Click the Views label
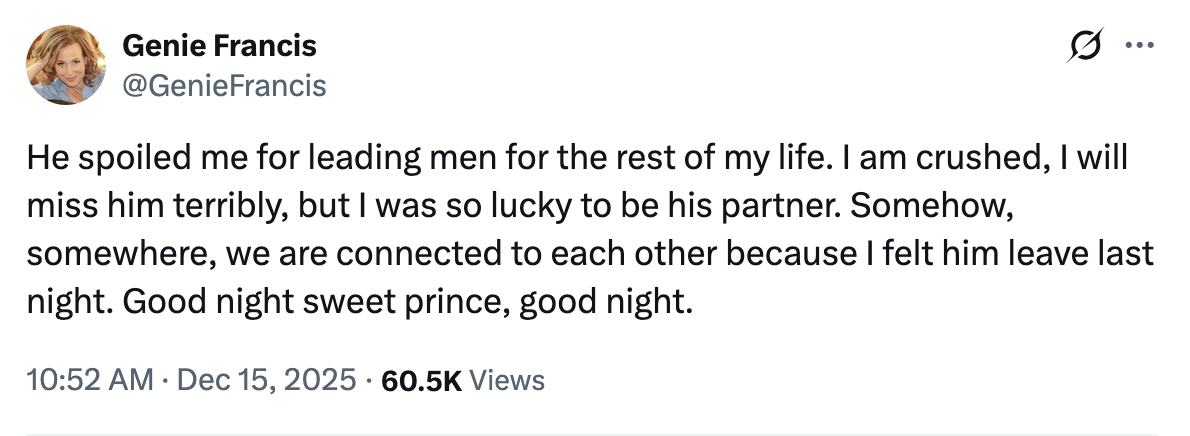 point(507,380)
